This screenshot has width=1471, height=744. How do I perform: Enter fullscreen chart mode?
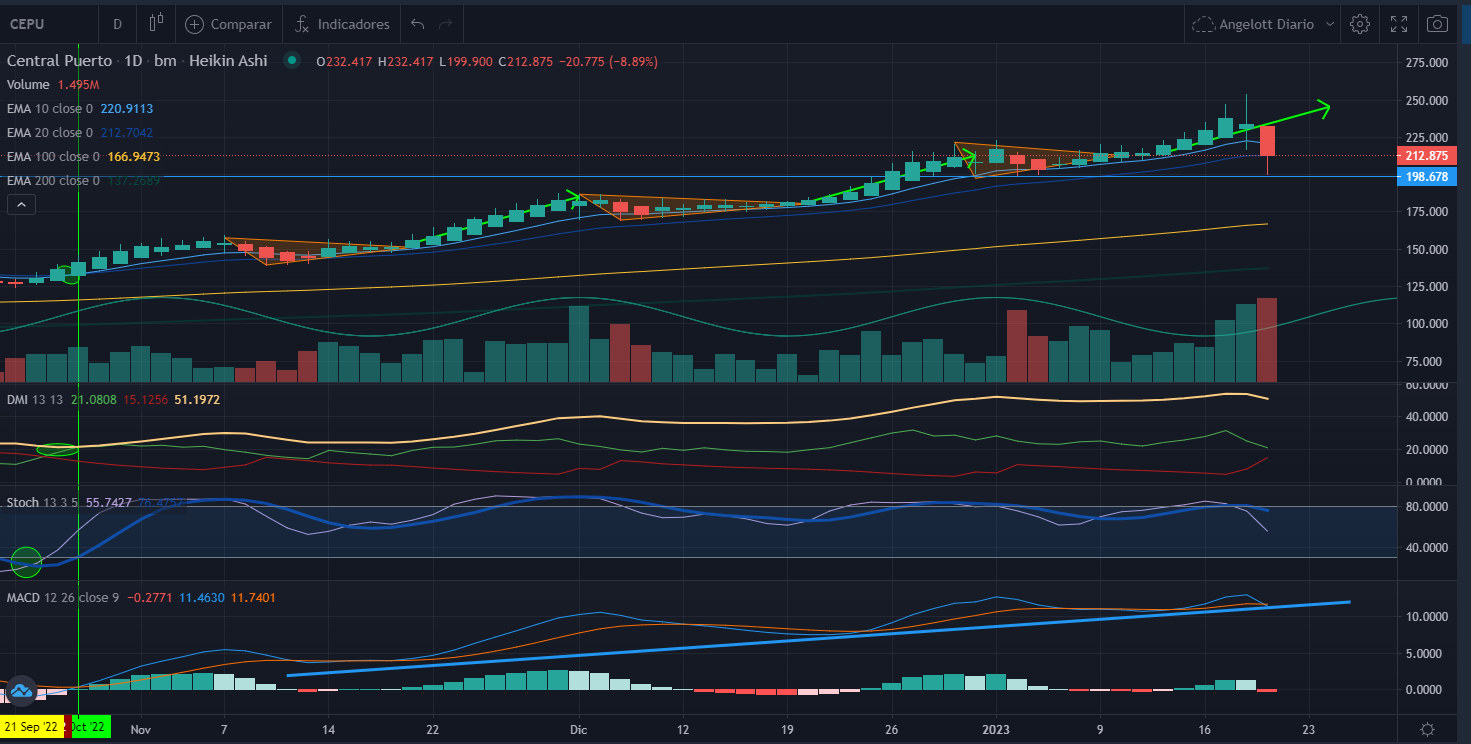[1399, 23]
